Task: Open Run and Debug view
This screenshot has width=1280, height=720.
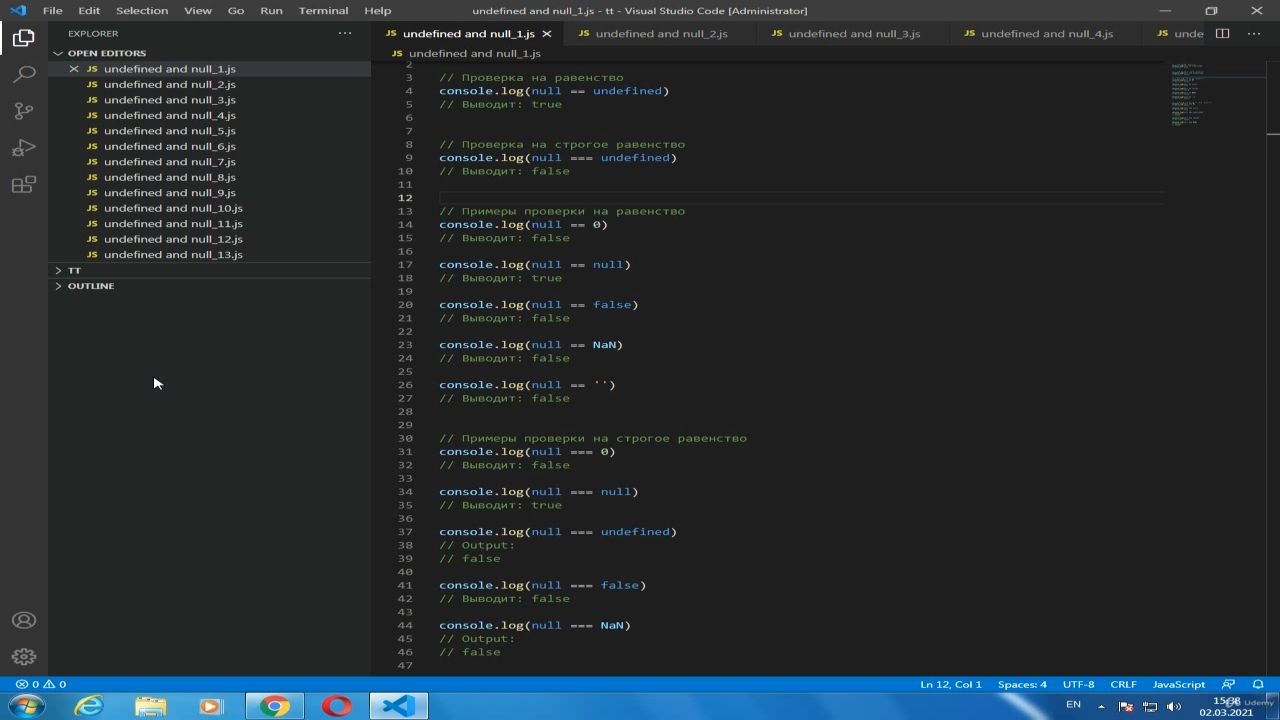Action: pos(24,148)
